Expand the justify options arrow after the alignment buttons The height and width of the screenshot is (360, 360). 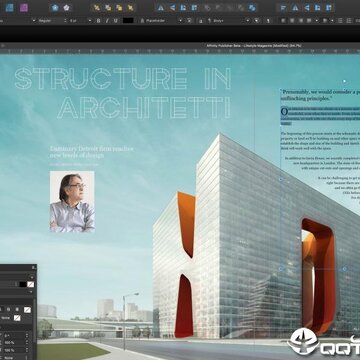coord(316,20)
